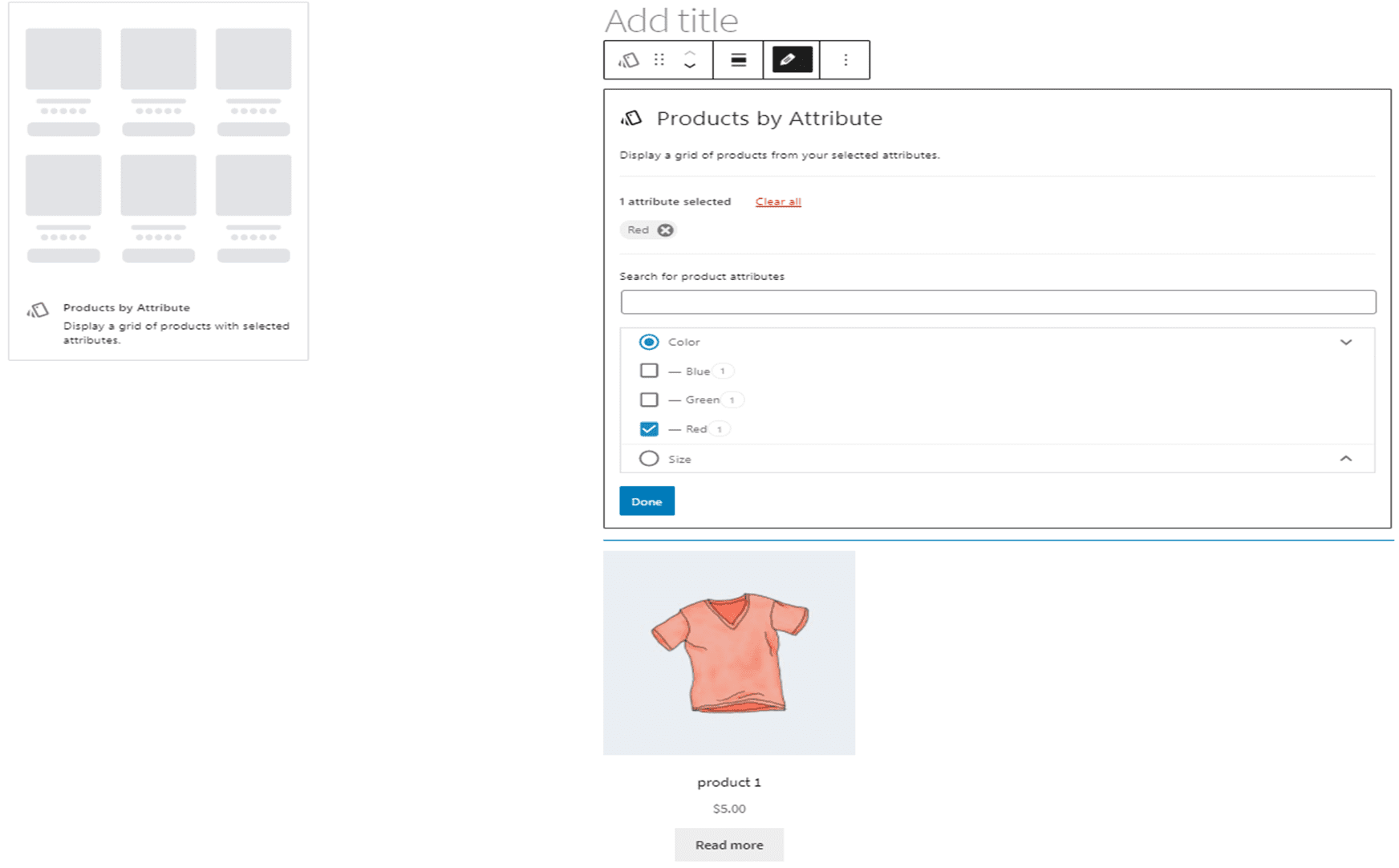
Task: Click the Clear all link
Action: click(778, 201)
